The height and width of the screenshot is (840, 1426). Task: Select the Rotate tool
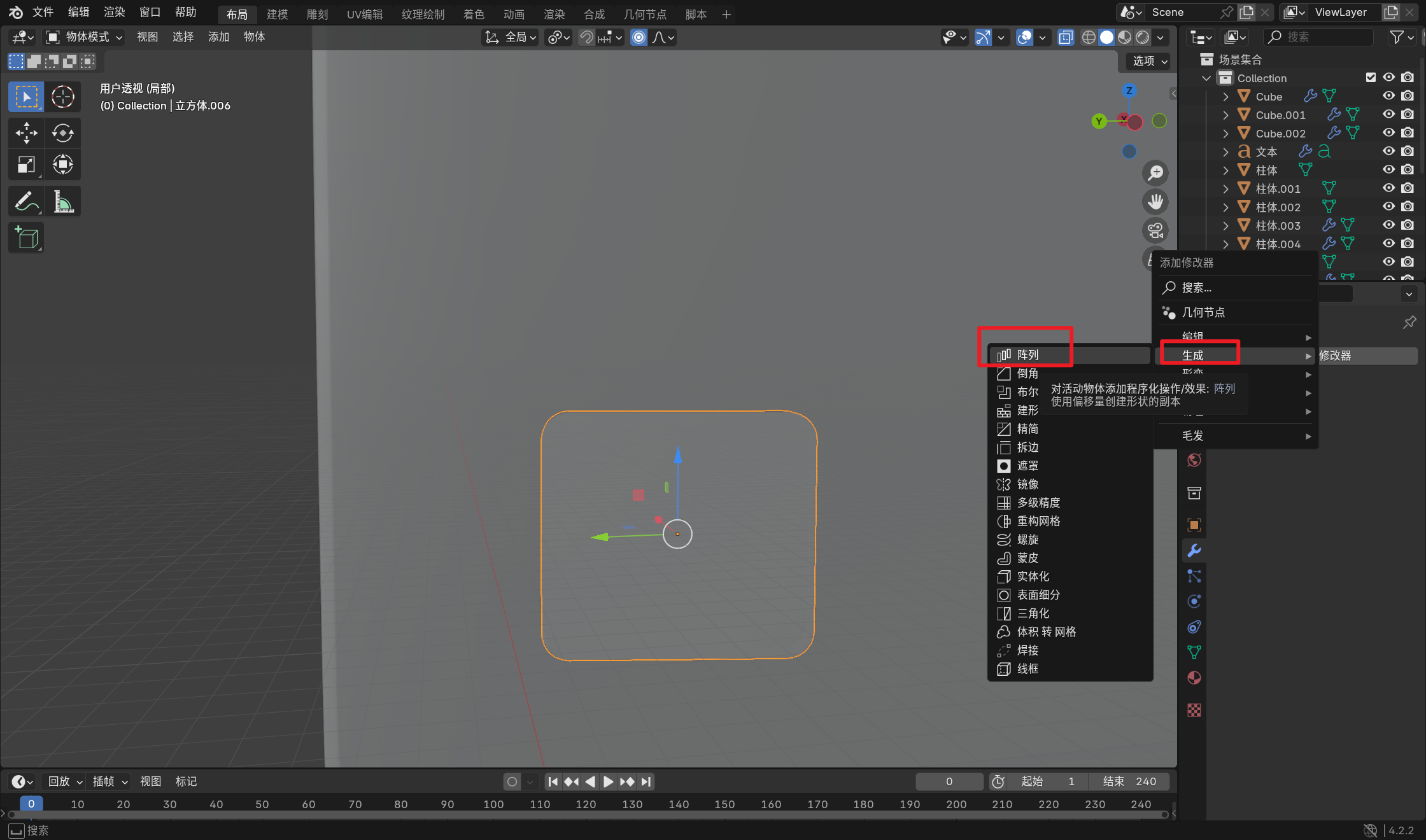click(x=62, y=132)
